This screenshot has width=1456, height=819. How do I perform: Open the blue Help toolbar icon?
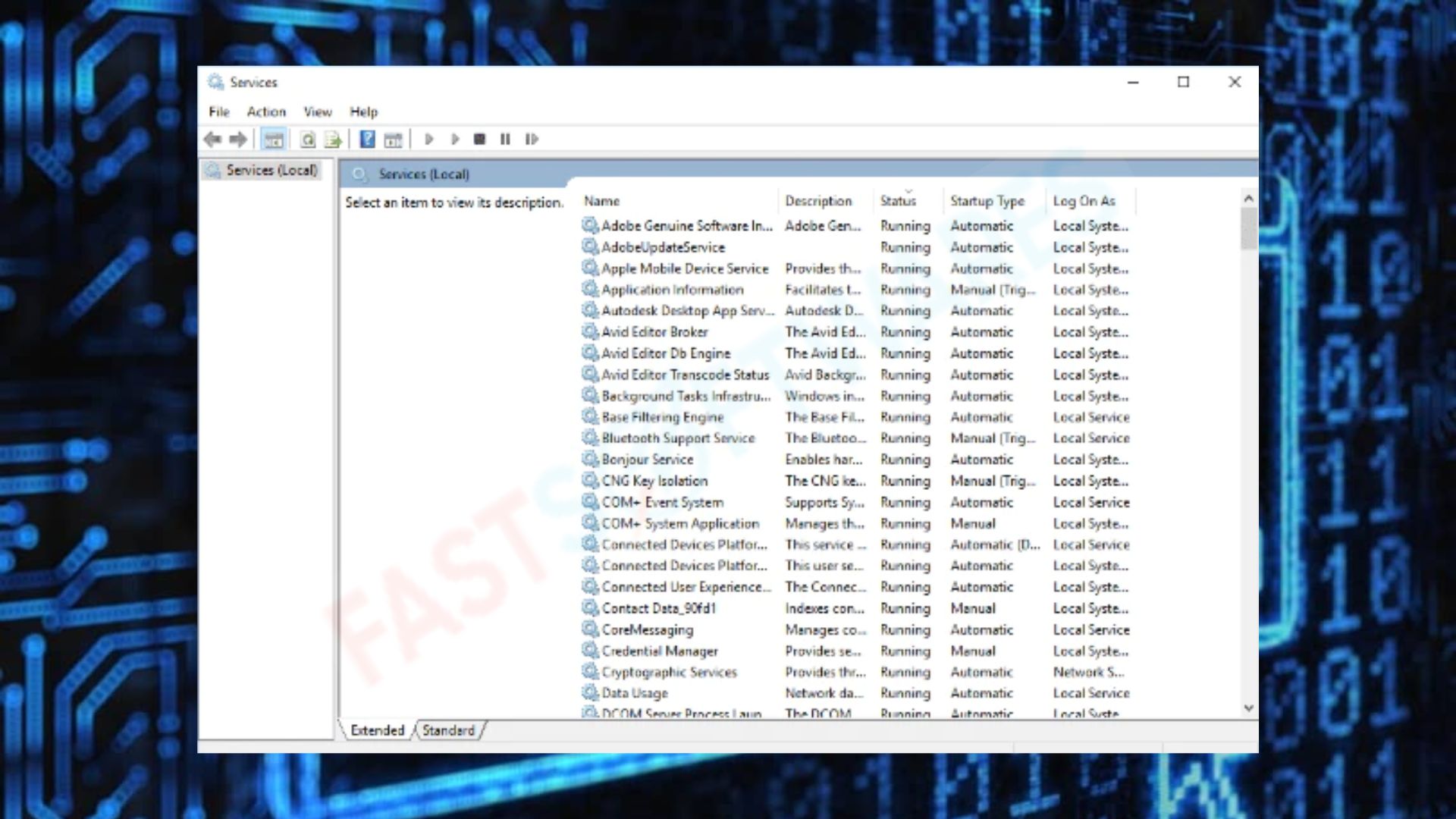click(367, 140)
